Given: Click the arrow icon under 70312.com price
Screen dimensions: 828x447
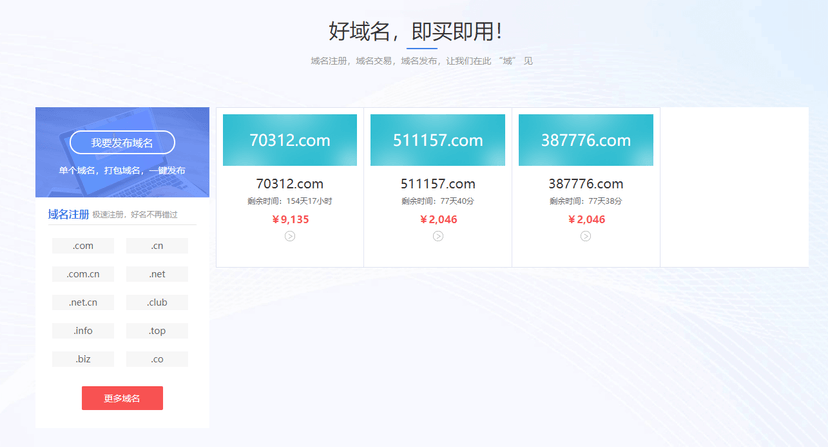Looking at the screenshot, I should 290,236.
